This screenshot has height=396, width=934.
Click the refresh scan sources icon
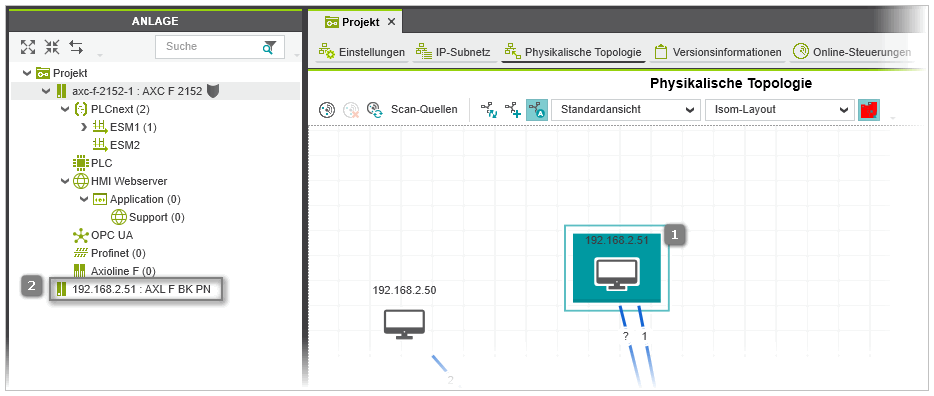point(374,110)
